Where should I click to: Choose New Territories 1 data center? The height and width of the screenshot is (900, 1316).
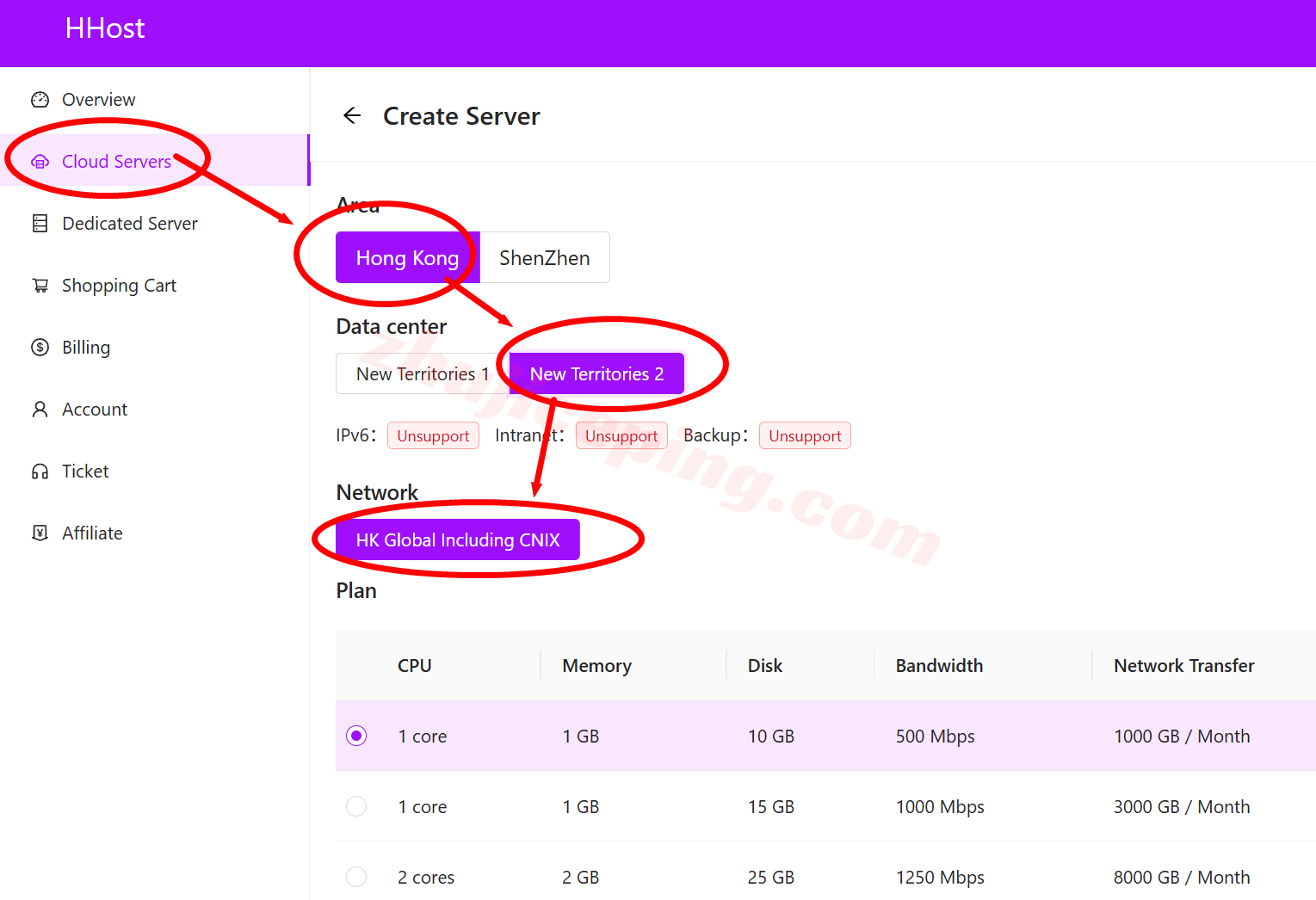[x=423, y=373]
